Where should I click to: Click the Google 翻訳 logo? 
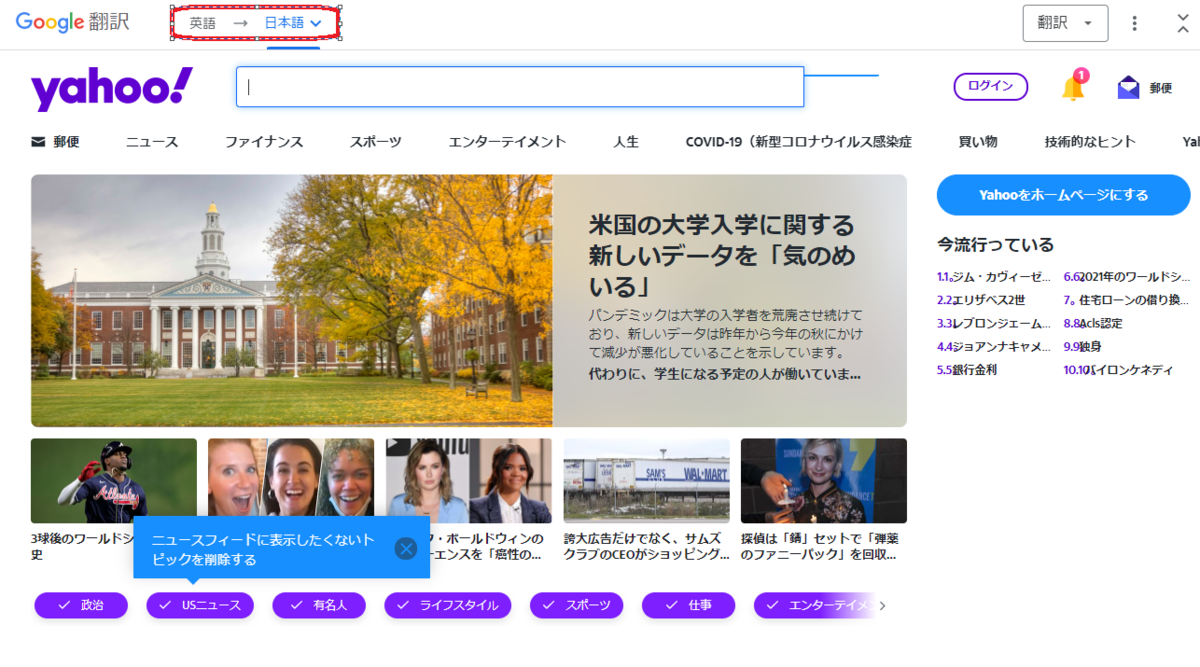[x=73, y=22]
